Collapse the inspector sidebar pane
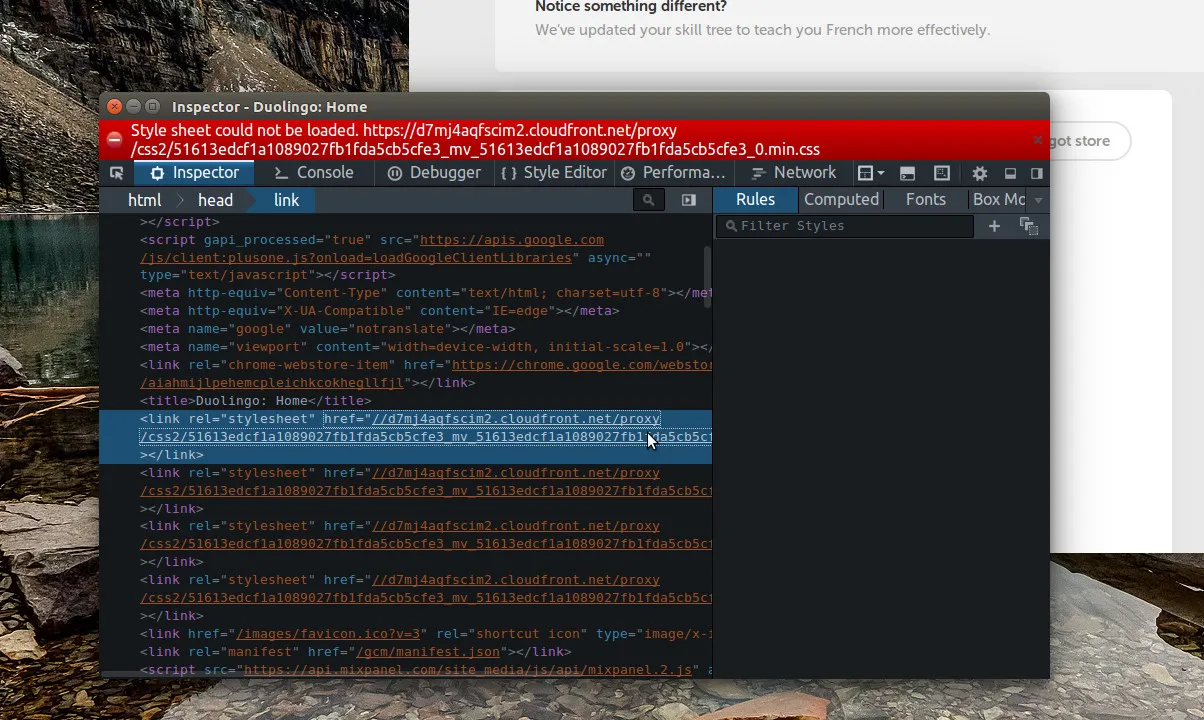This screenshot has width=1204, height=720. [x=688, y=200]
